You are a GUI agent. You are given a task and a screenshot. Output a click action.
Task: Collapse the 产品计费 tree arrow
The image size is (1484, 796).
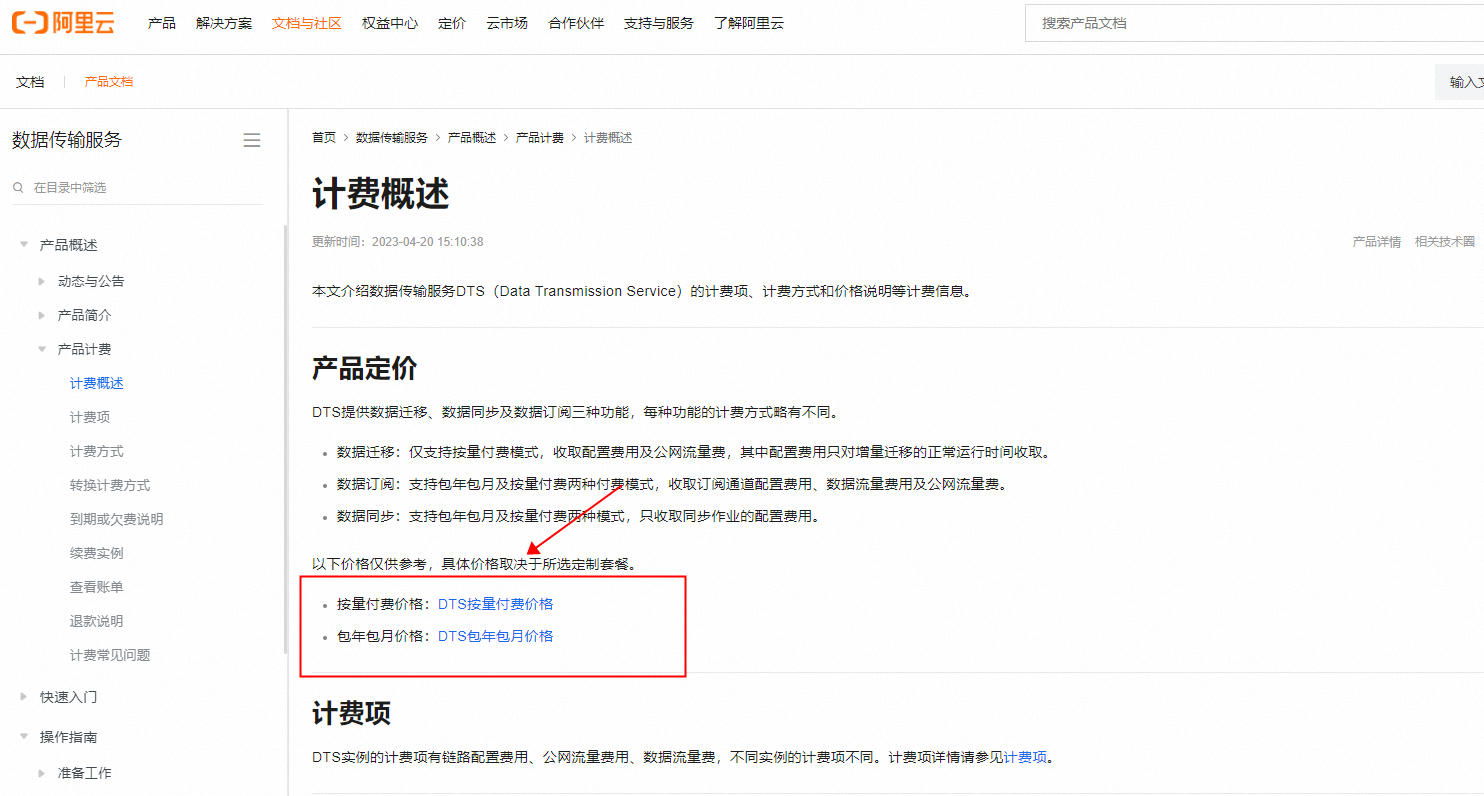click(x=42, y=349)
